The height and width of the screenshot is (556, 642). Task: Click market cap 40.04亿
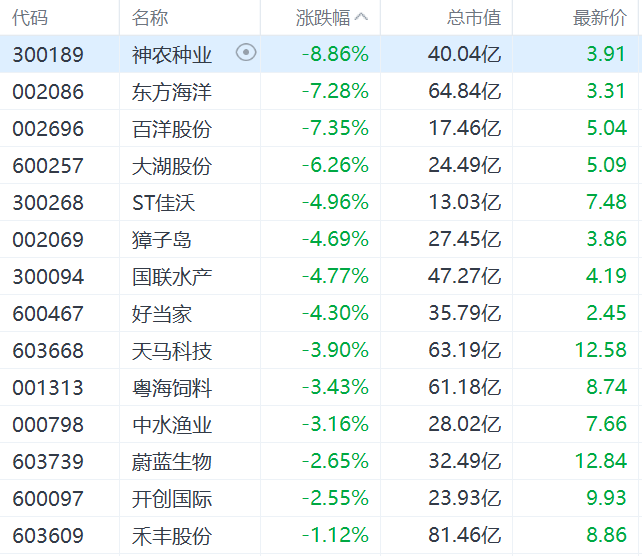[464, 54]
